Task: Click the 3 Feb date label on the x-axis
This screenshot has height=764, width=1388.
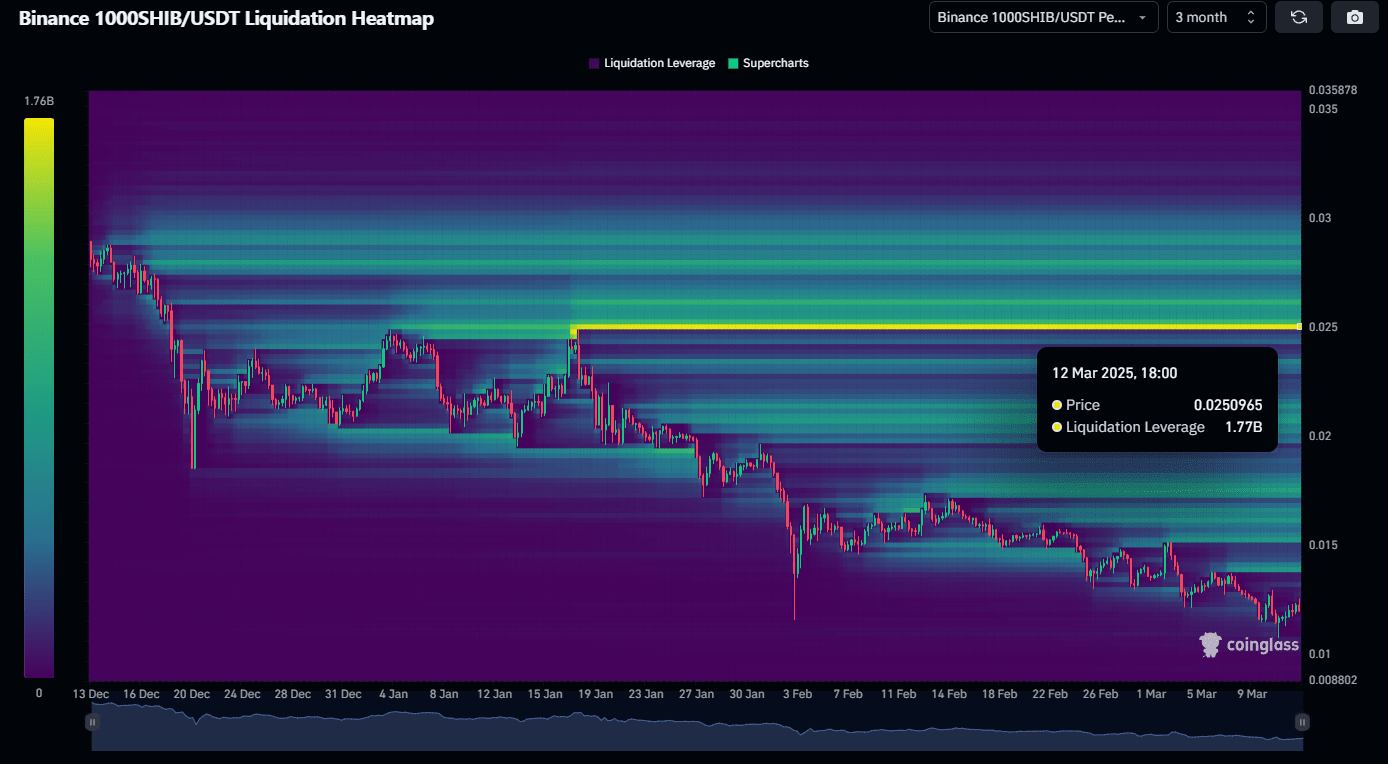Action: 798,694
